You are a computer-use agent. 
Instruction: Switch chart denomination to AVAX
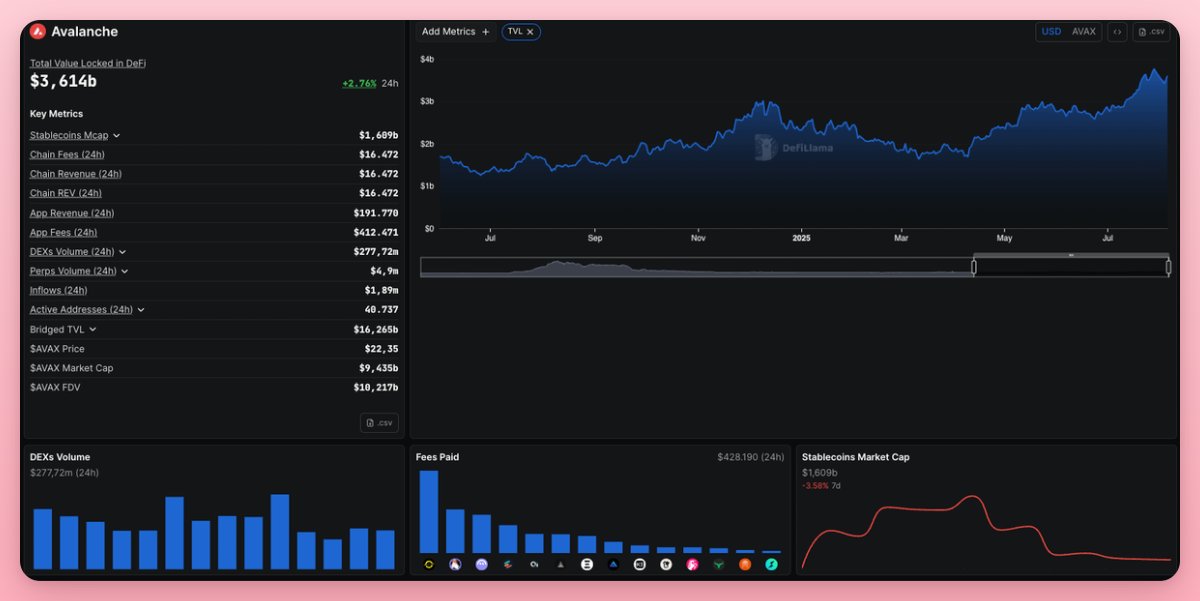coord(1084,32)
